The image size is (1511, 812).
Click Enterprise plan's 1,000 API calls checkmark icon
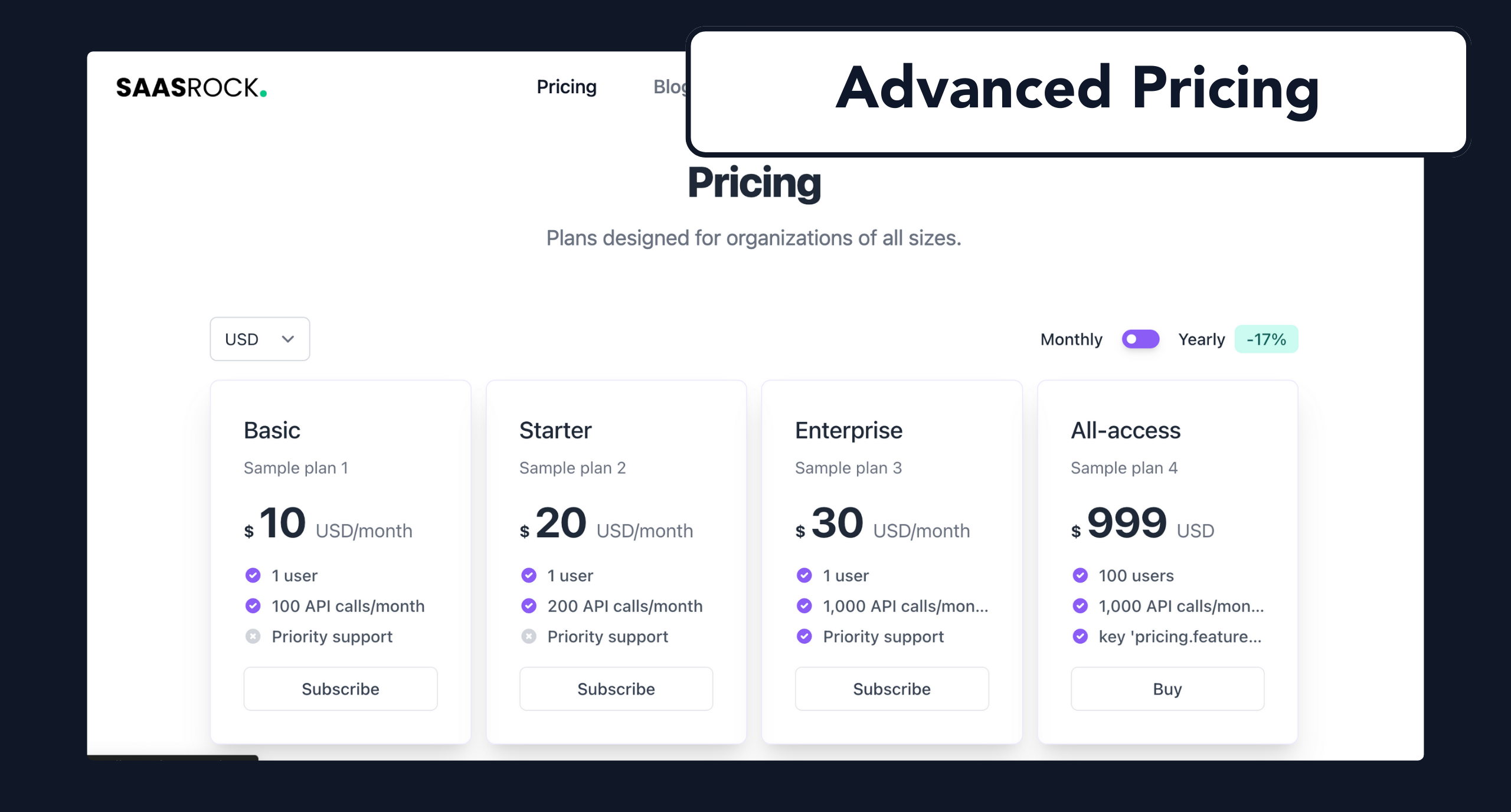[804, 606]
